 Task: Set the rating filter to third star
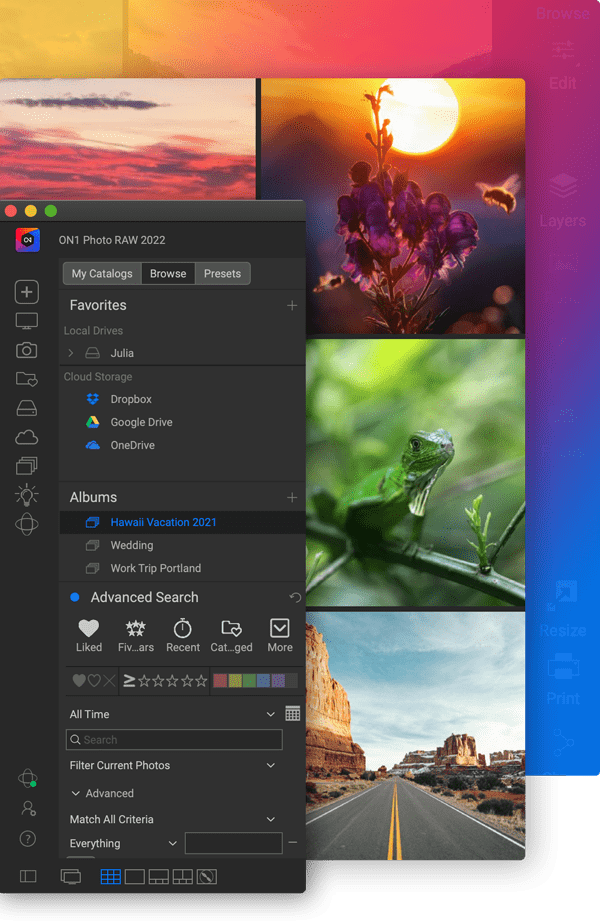(x=173, y=681)
